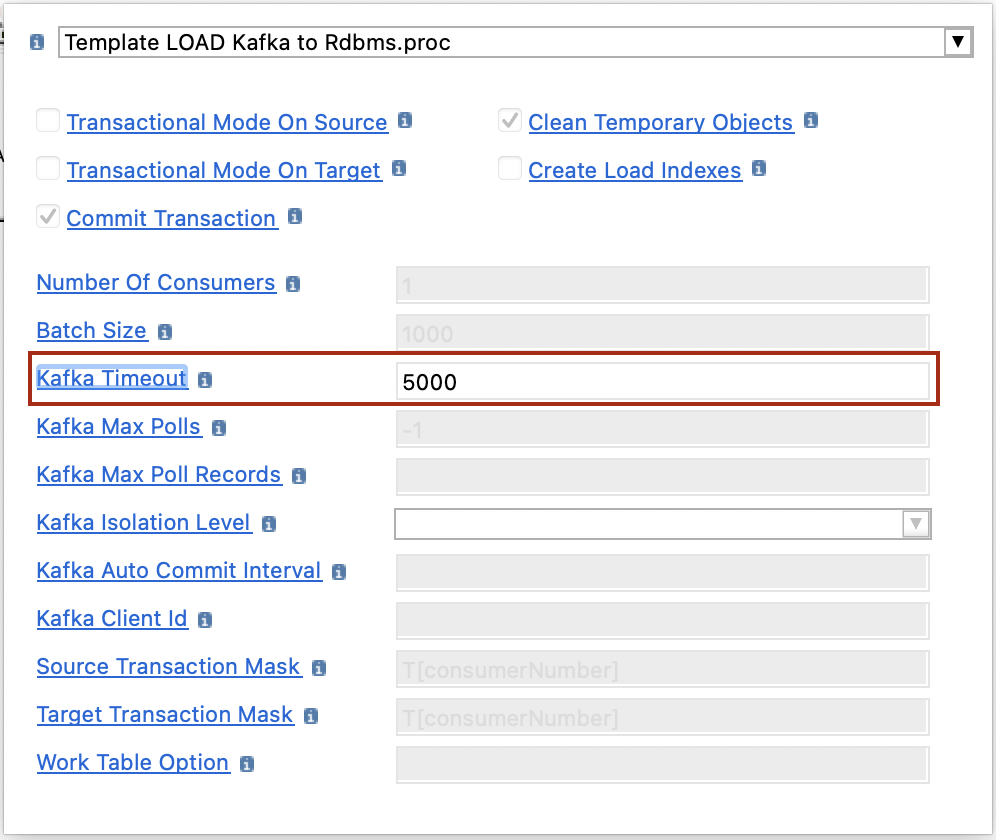The height and width of the screenshot is (840, 996).
Task: Click the info icon beside Work Table Option
Action: (246, 763)
